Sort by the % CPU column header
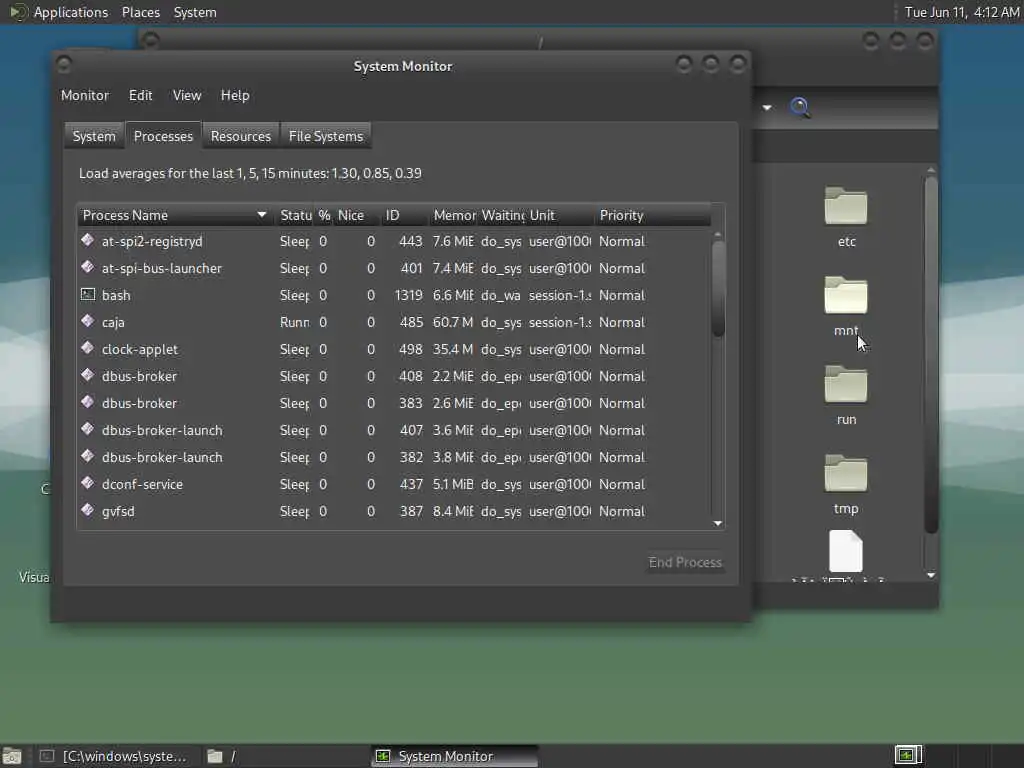 pyautogui.click(x=324, y=215)
